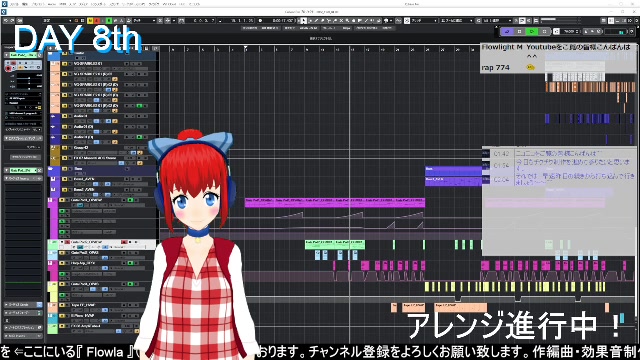Toggle the snap on/off toolbar icon

407,20
